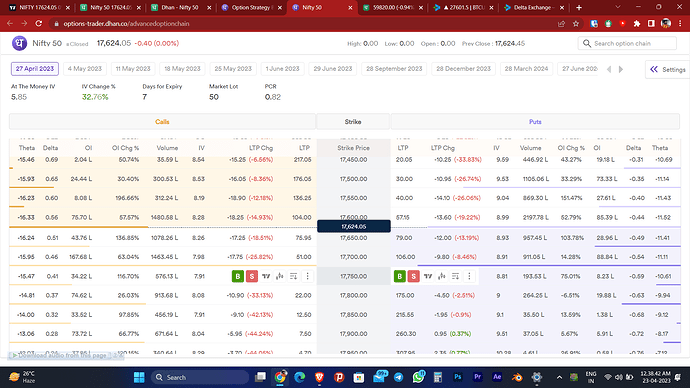This screenshot has height=388, width=690.
Task: Click the Sell button for 17,750 call
Action: pyautogui.click(x=252, y=276)
